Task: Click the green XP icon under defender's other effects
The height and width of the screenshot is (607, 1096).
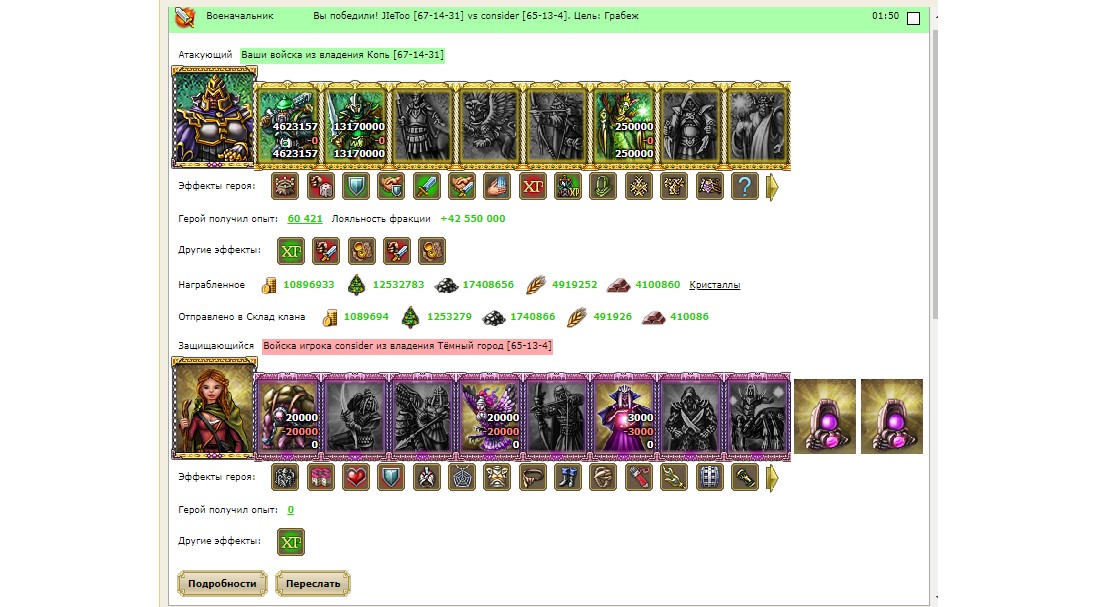Action: pos(291,542)
